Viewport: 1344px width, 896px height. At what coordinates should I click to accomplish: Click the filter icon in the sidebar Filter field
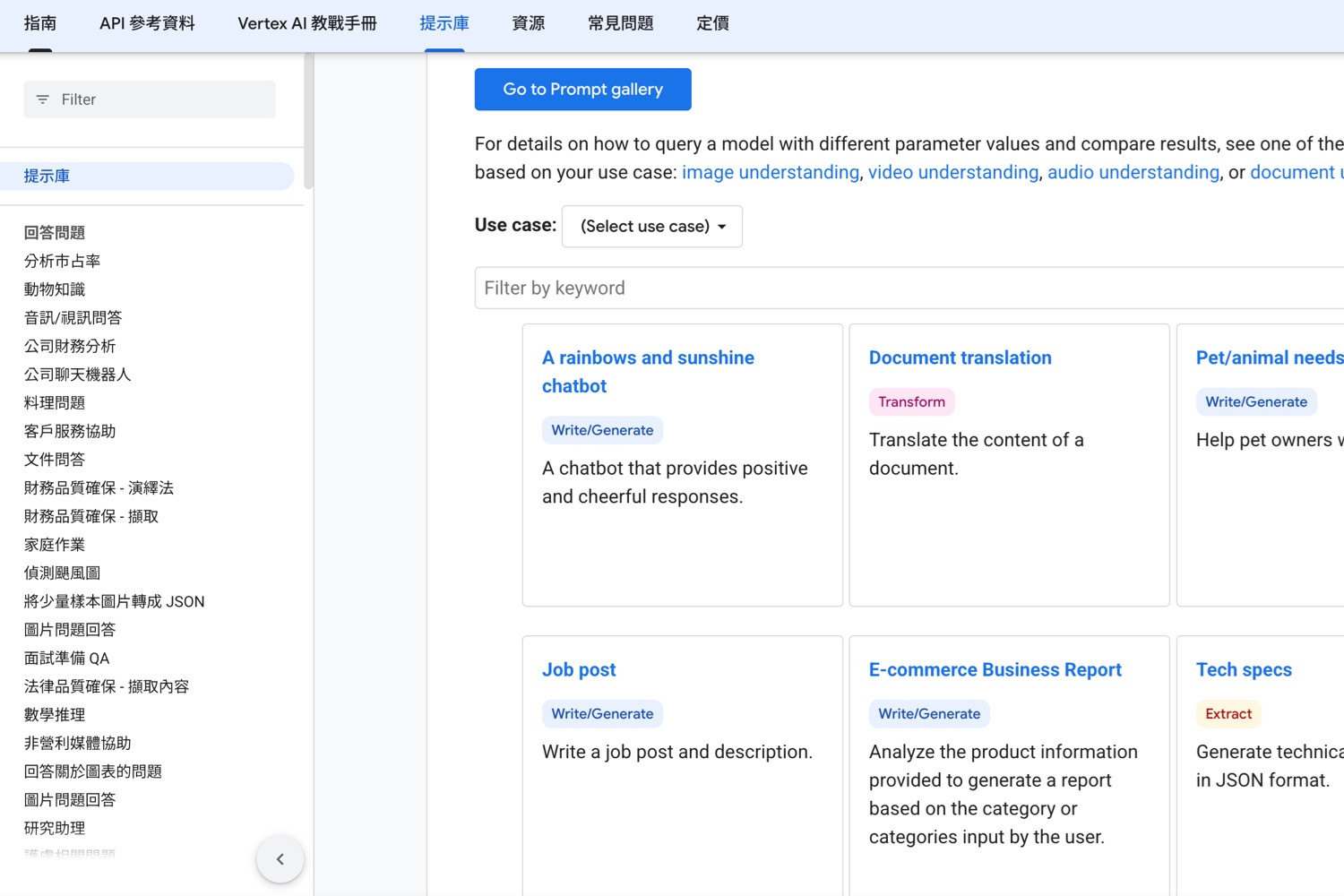pos(42,99)
